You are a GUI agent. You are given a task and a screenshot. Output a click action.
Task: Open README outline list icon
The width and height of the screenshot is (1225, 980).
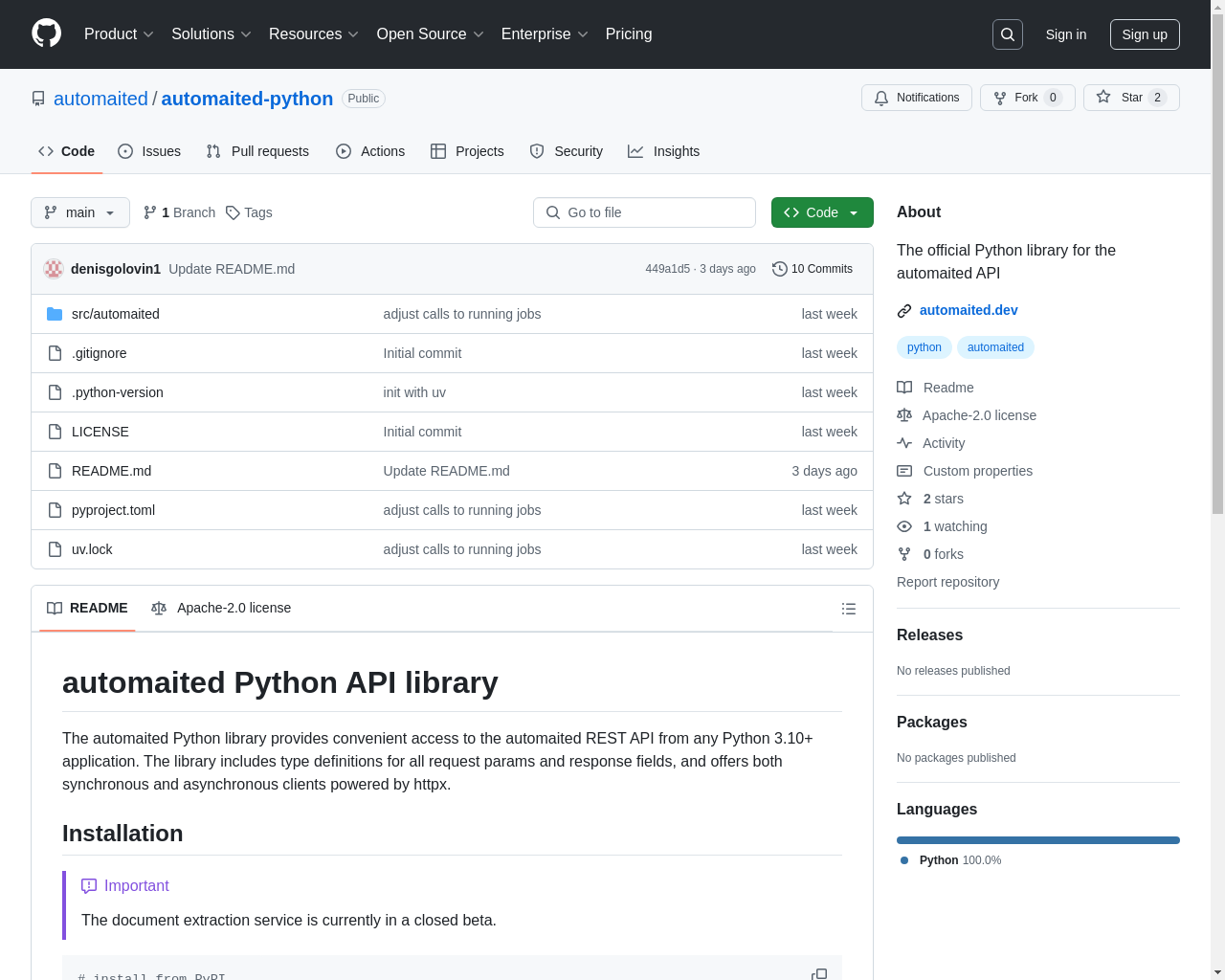coord(849,609)
